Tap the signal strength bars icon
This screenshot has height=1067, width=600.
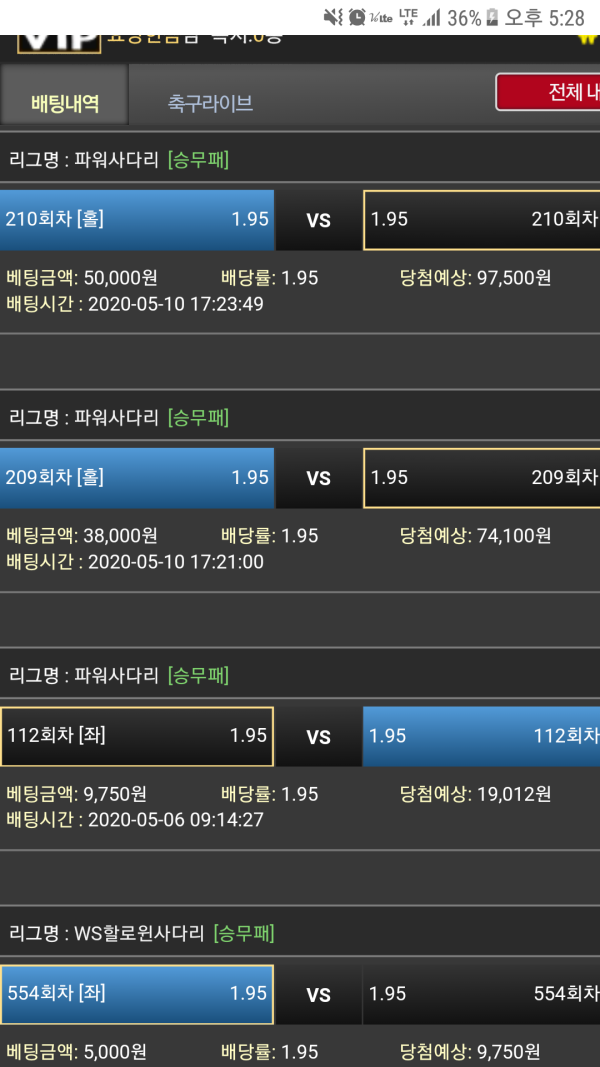[433, 18]
